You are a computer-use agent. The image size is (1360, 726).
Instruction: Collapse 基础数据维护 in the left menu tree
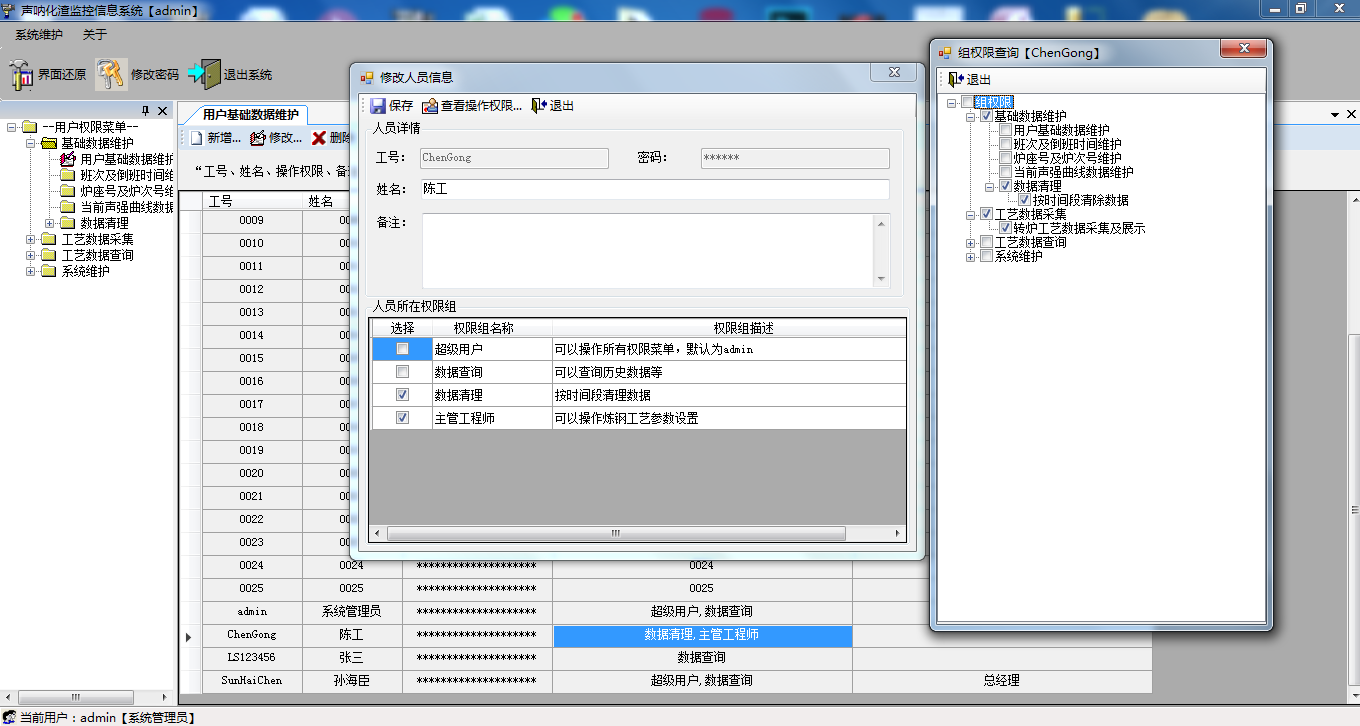pyautogui.click(x=31, y=143)
